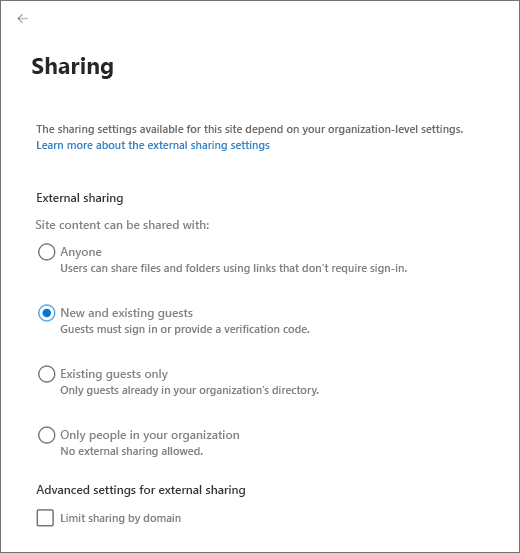Open Learn more about external sharing settings link
This screenshot has width=520, height=553.
point(153,145)
